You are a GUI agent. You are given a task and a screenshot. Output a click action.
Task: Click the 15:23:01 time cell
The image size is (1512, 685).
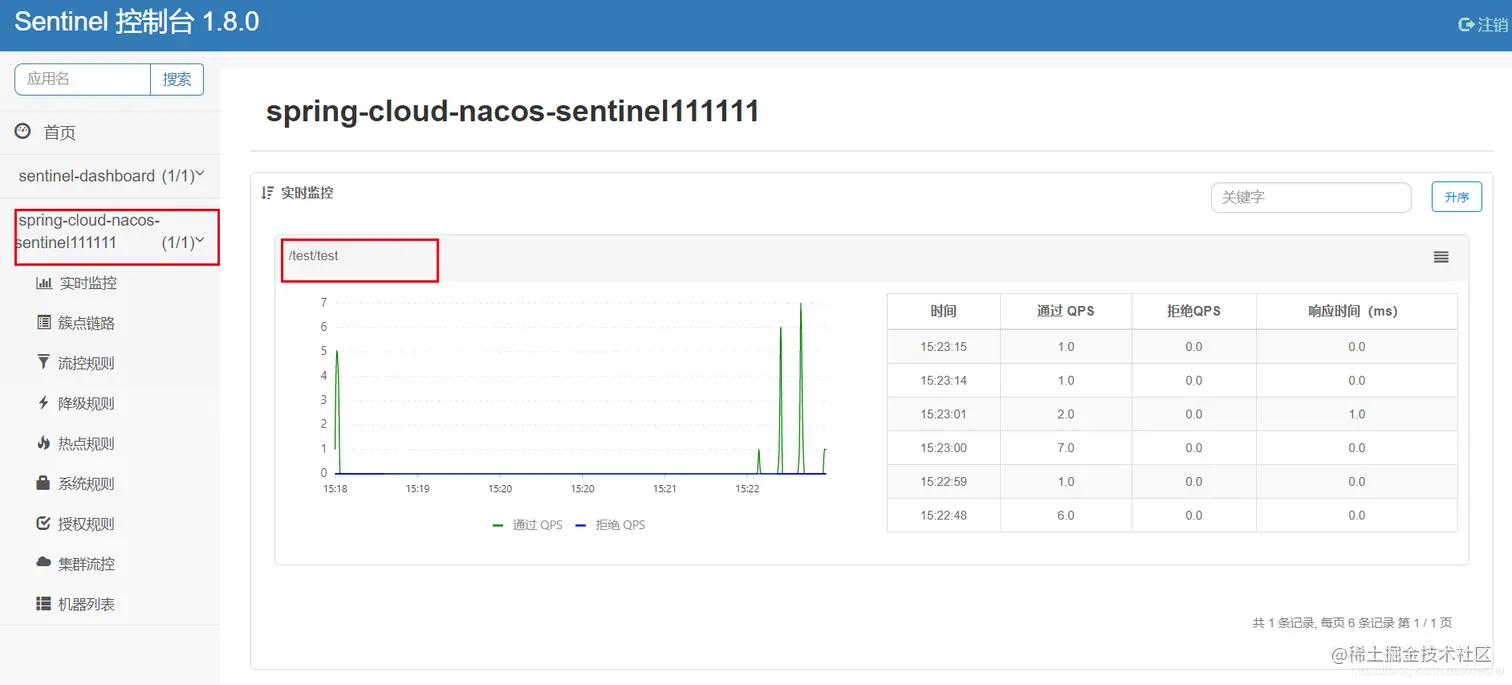944,414
